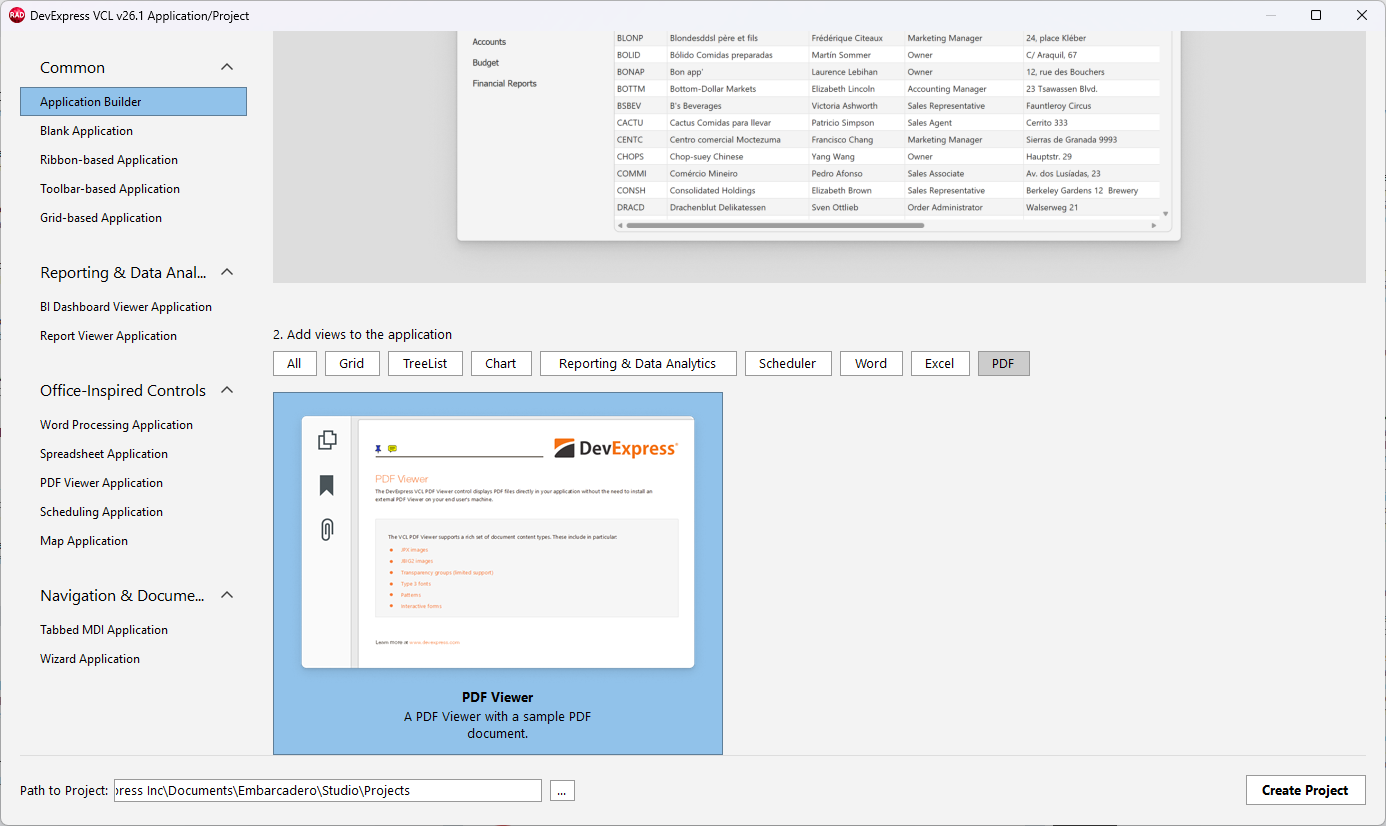Click the paperclip attachment icon in PDF preview
This screenshot has height=826, width=1386.
point(327,530)
